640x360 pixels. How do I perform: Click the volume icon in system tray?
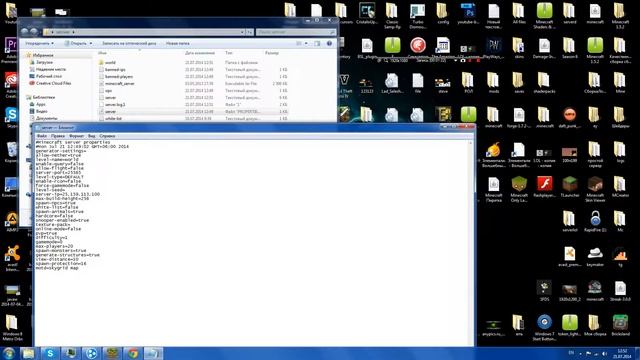pyautogui.click(x=604, y=353)
